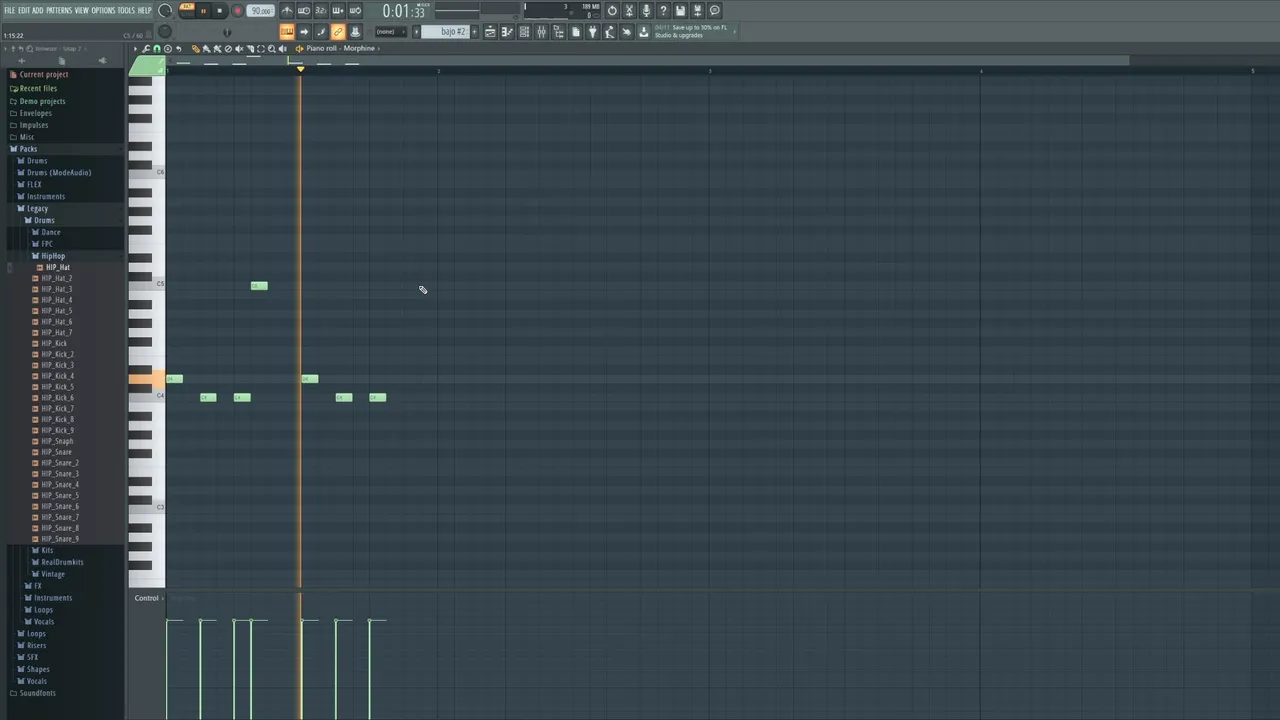The height and width of the screenshot is (720, 1280).
Task: Toggle the overdub/step editing icon
Action: [x=337, y=10]
